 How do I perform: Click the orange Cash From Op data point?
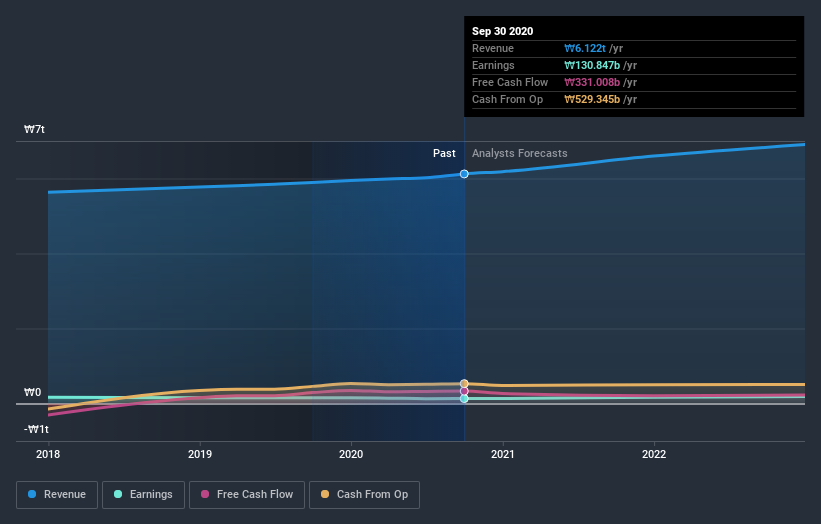(x=464, y=384)
